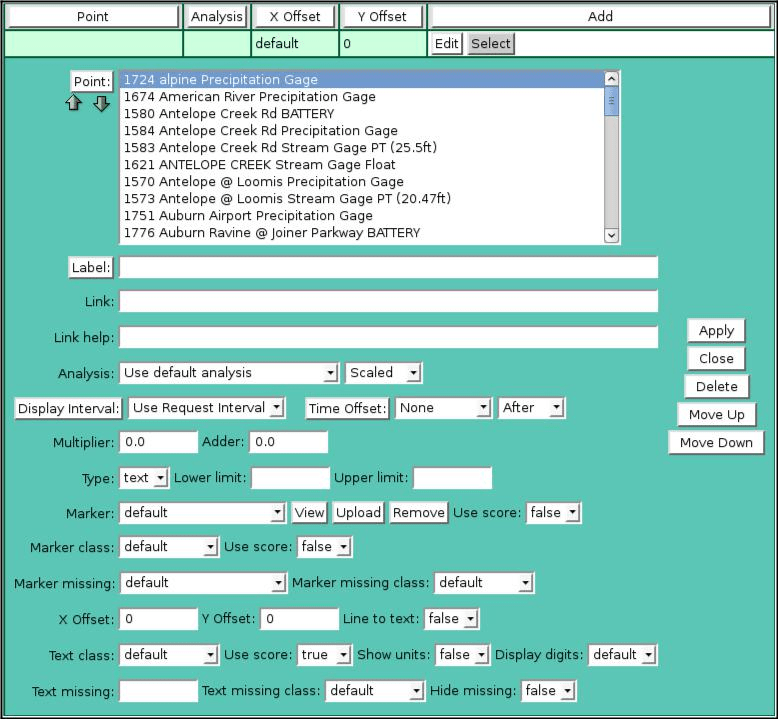This screenshot has width=778, height=719.
Task: Select 1674 American River Precipitation Gage
Action: click(x=249, y=97)
